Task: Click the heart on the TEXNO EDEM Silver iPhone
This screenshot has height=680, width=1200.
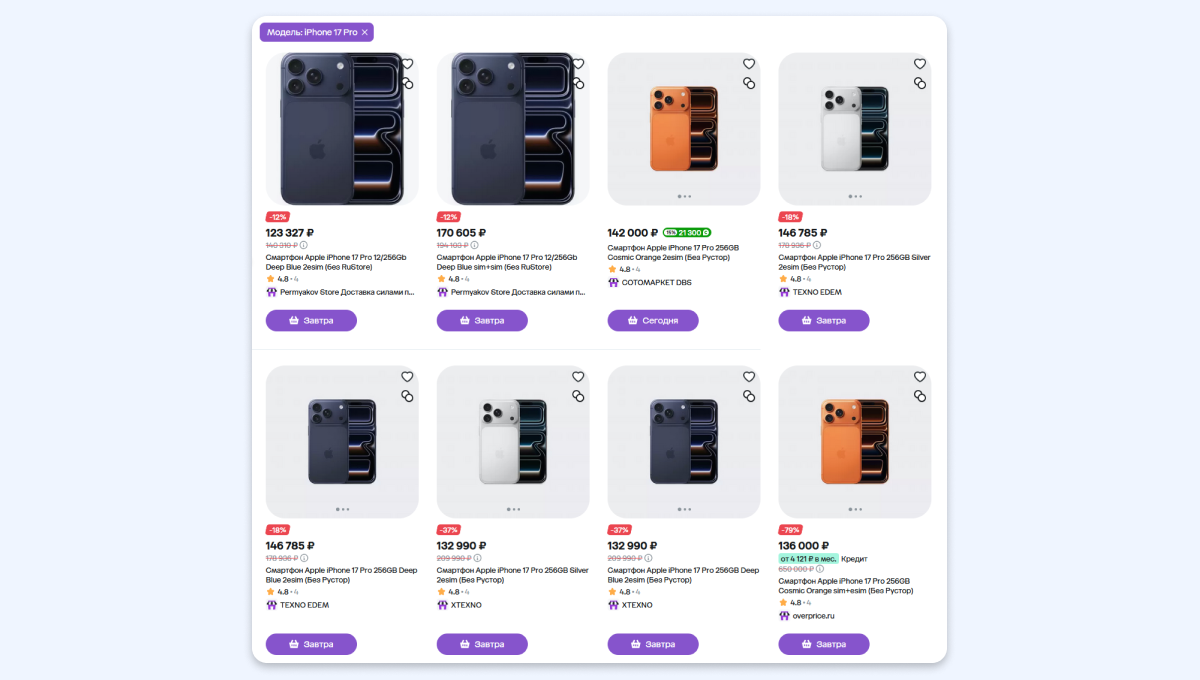Action: point(920,64)
